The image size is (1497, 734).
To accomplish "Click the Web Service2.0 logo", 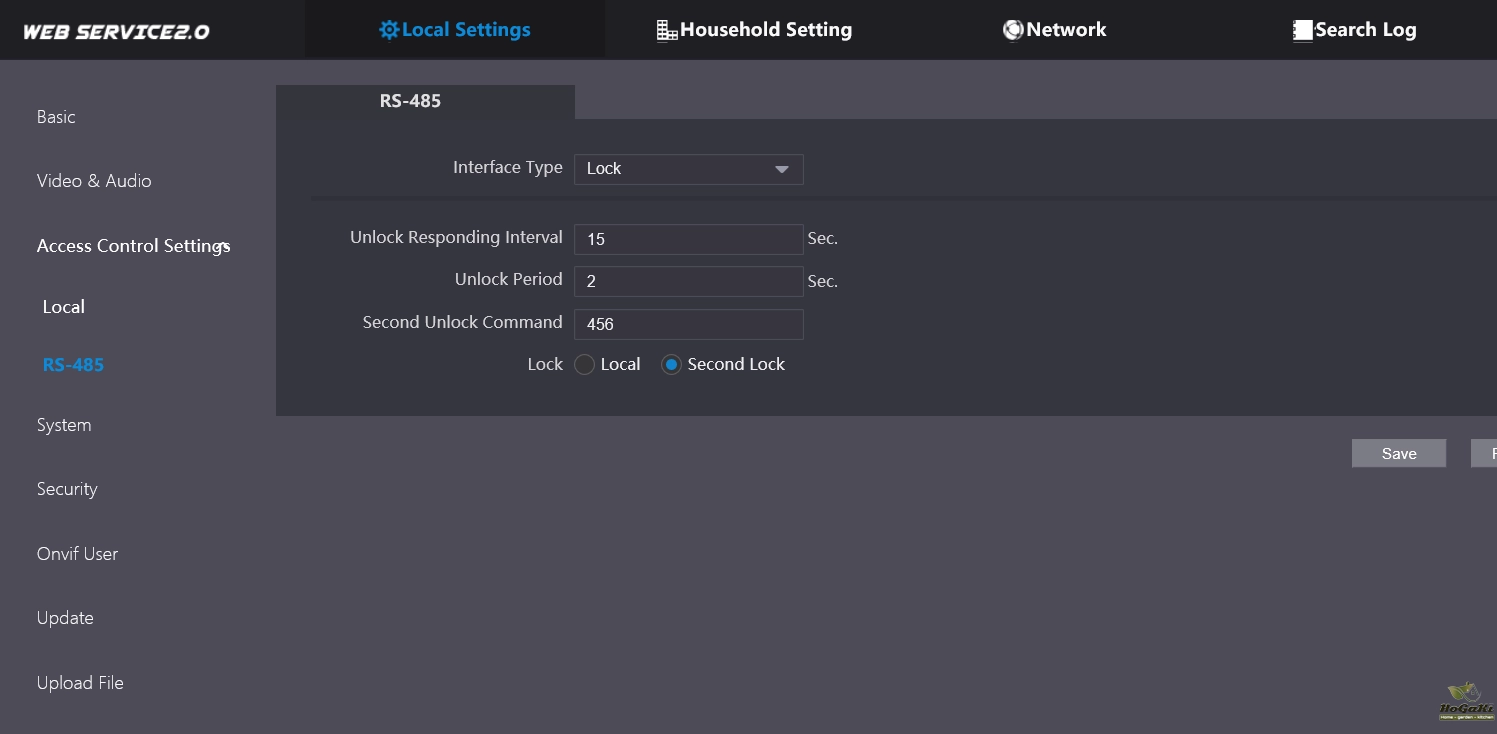I will coord(116,31).
